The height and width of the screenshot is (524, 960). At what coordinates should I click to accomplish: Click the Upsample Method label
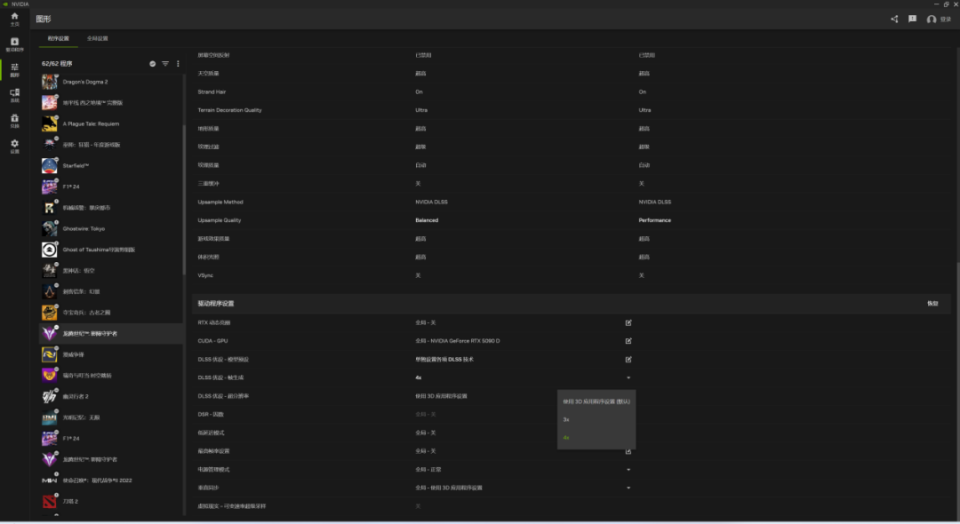pos(220,202)
